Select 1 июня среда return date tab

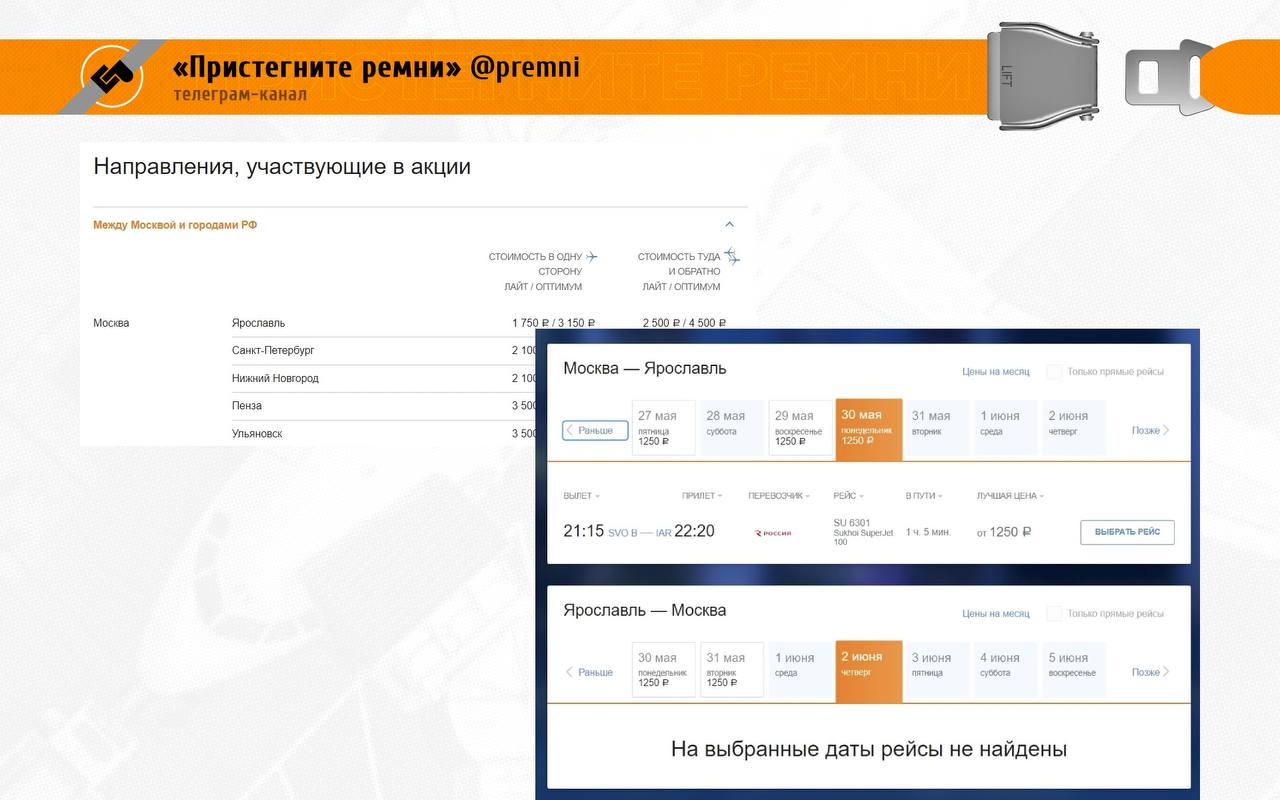(800, 670)
